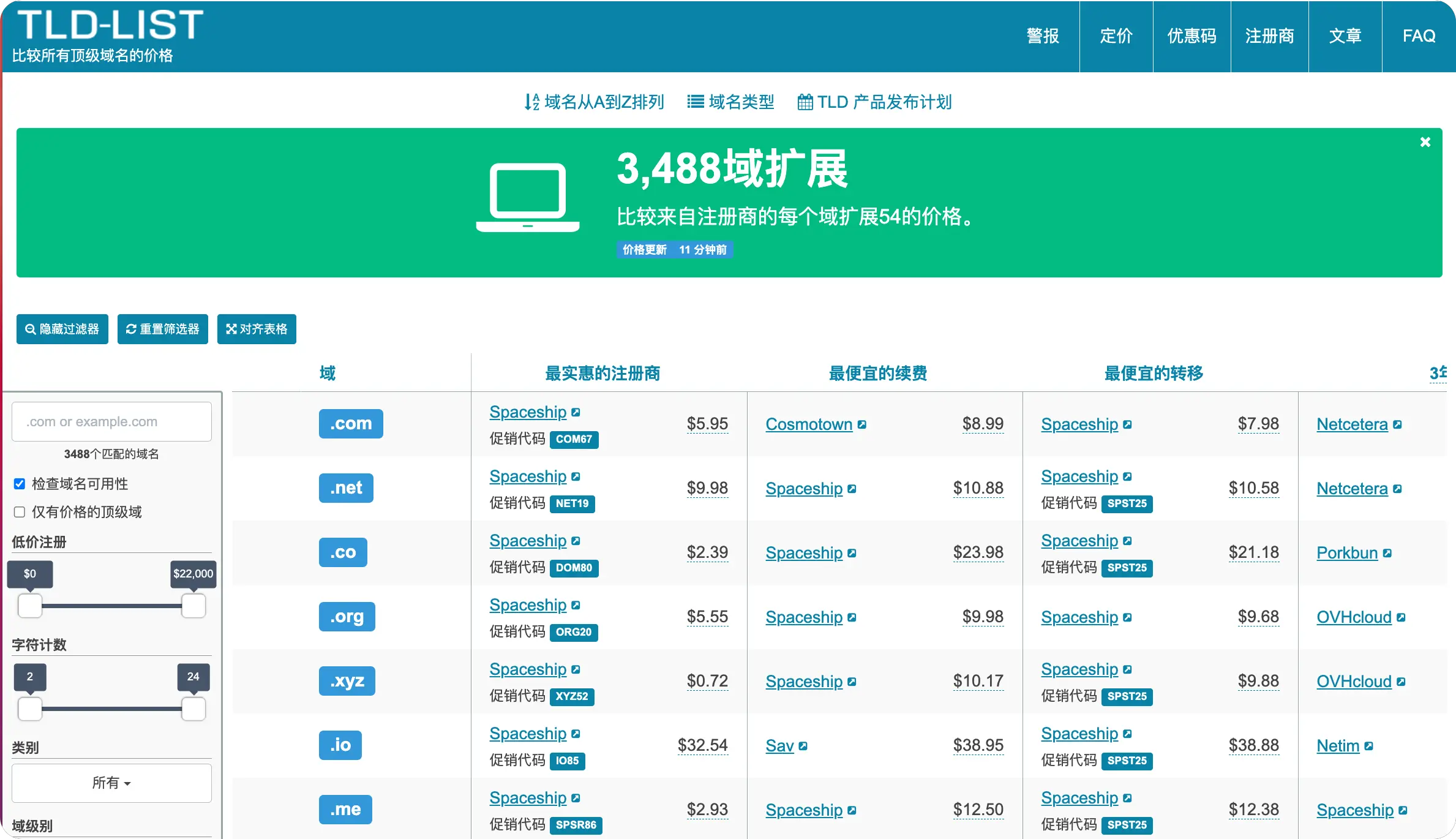Open external link icon beside .xyz row OVHcloud
The height and width of the screenshot is (839, 1456).
(x=1401, y=682)
